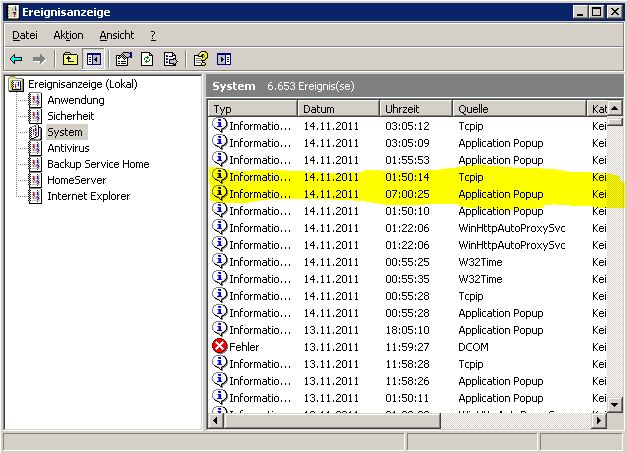Select the 18:05:10 Application Popup event
Viewport: 627px width, 453px height.
coord(409,330)
